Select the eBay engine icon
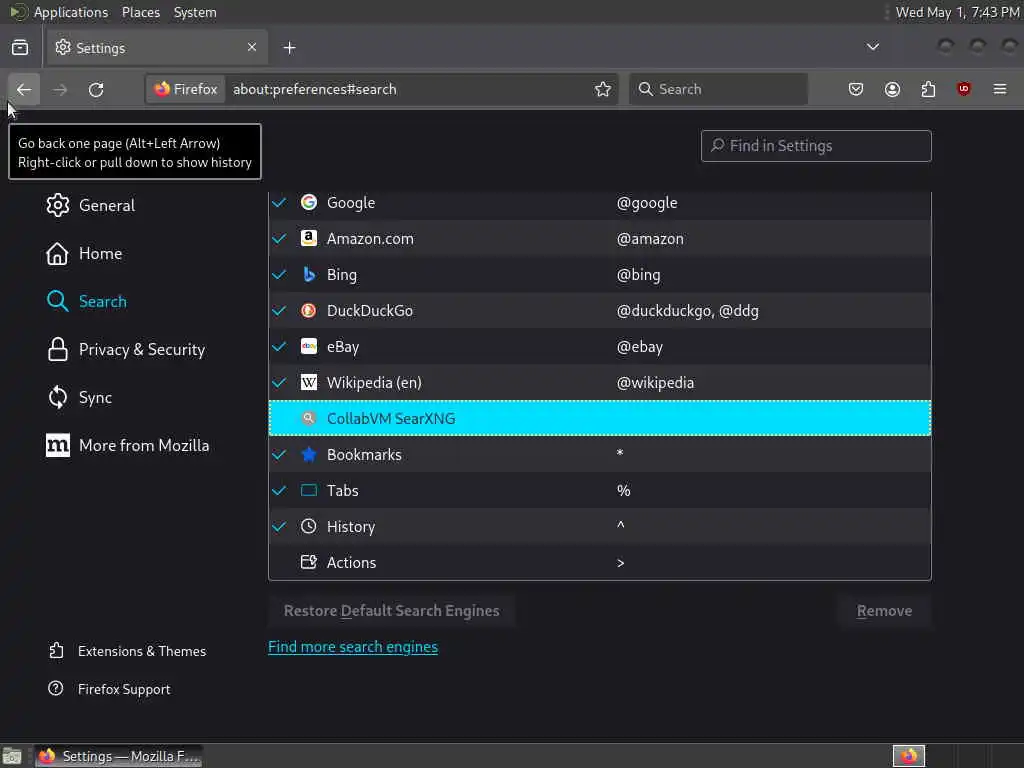The height and width of the screenshot is (768, 1024). (x=309, y=346)
